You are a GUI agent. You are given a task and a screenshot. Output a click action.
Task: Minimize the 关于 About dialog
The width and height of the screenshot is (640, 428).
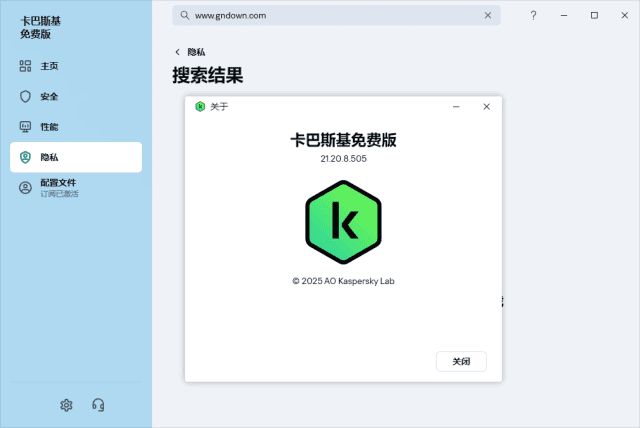[457, 107]
